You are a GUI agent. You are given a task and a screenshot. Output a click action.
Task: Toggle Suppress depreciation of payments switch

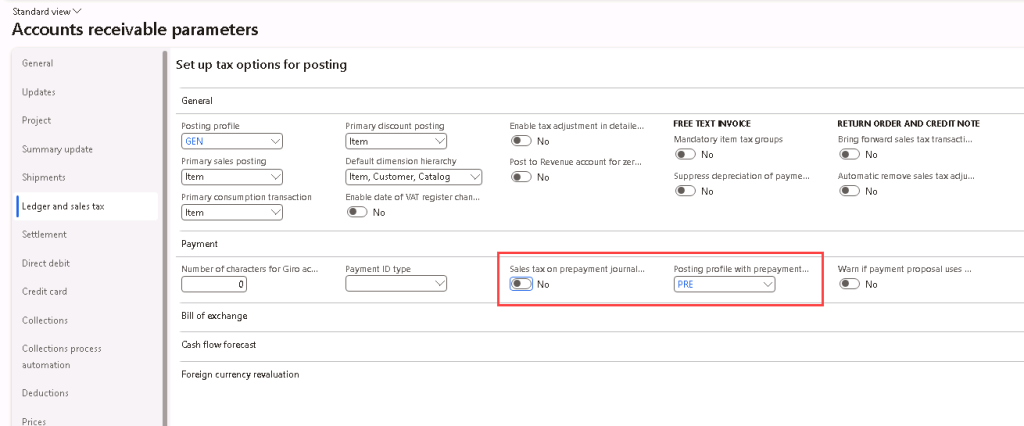pyautogui.click(x=685, y=191)
